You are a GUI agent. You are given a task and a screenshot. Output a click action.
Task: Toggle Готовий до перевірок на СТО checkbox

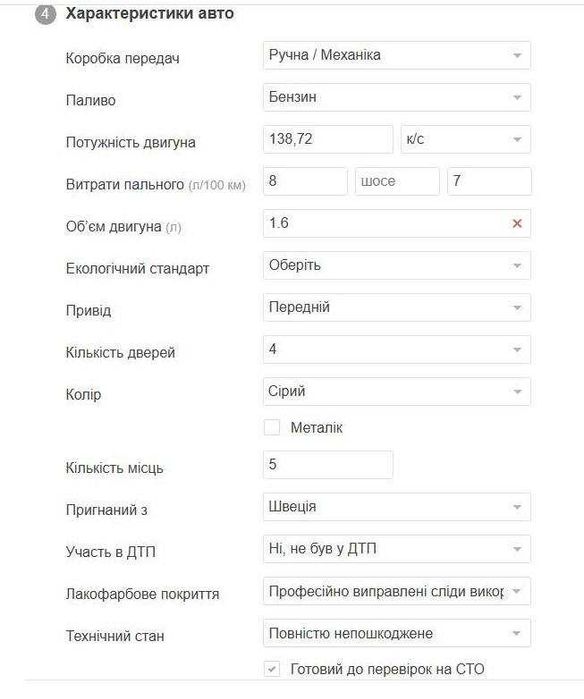point(272,669)
